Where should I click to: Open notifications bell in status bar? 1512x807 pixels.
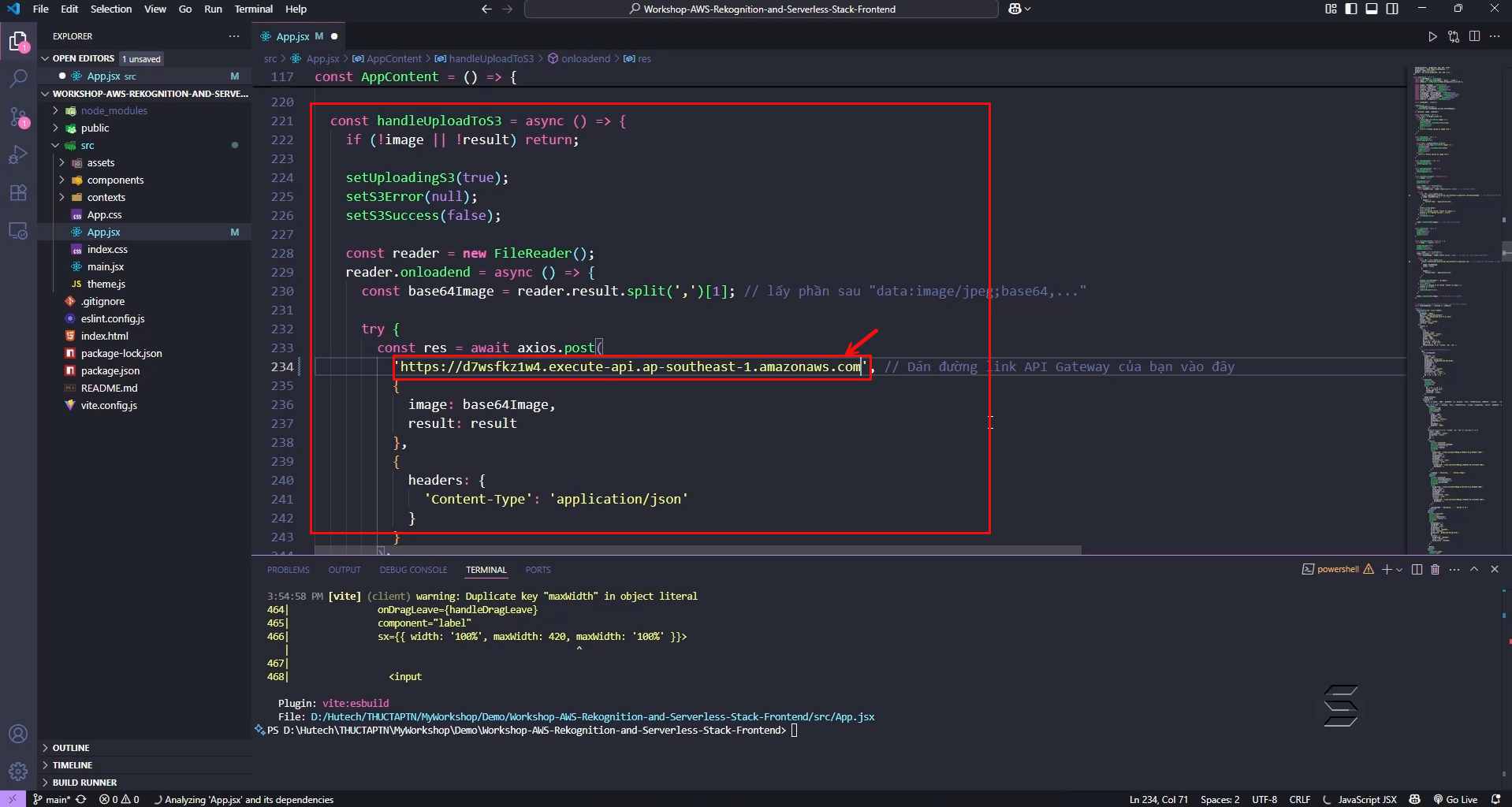click(x=1496, y=799)
